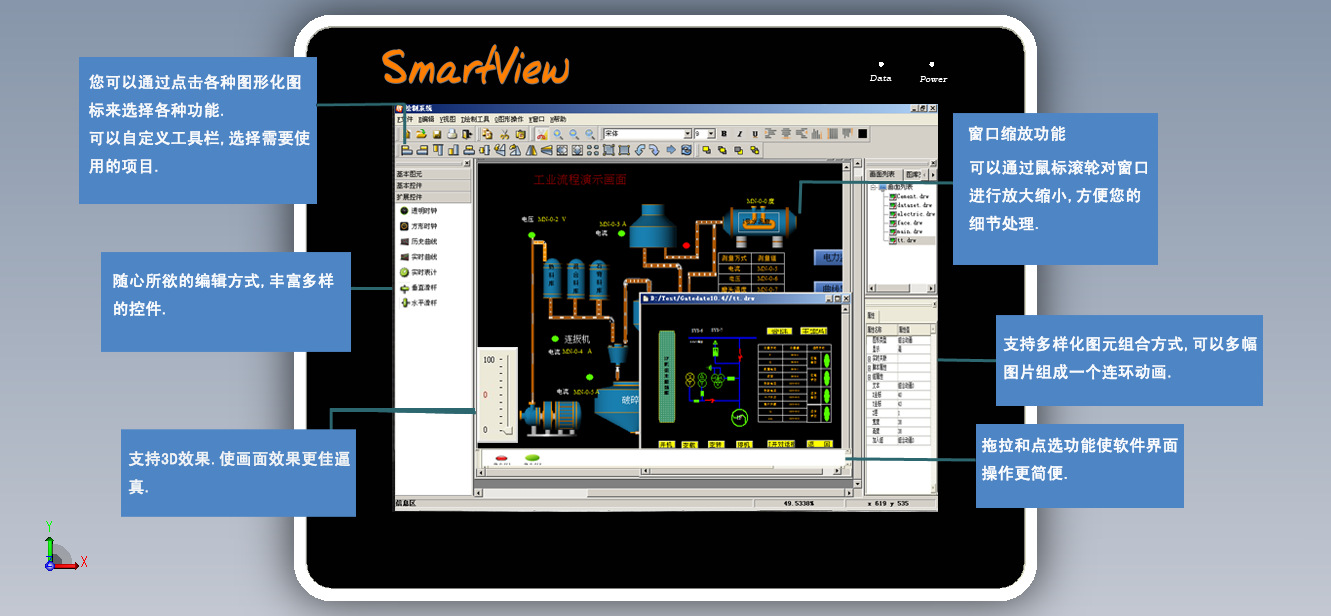This screenshot has height=616, width=1331.
Task: Open the 绘制工具 menu
Action: (x=475, y=119)
